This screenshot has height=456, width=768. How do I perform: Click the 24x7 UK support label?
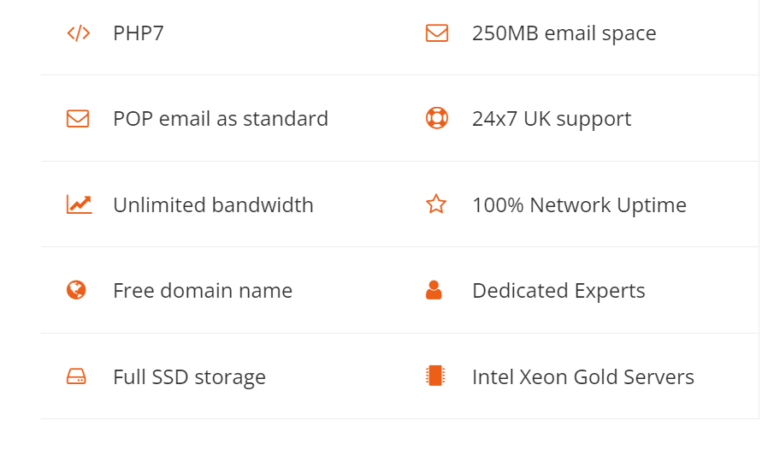(551, 119)
